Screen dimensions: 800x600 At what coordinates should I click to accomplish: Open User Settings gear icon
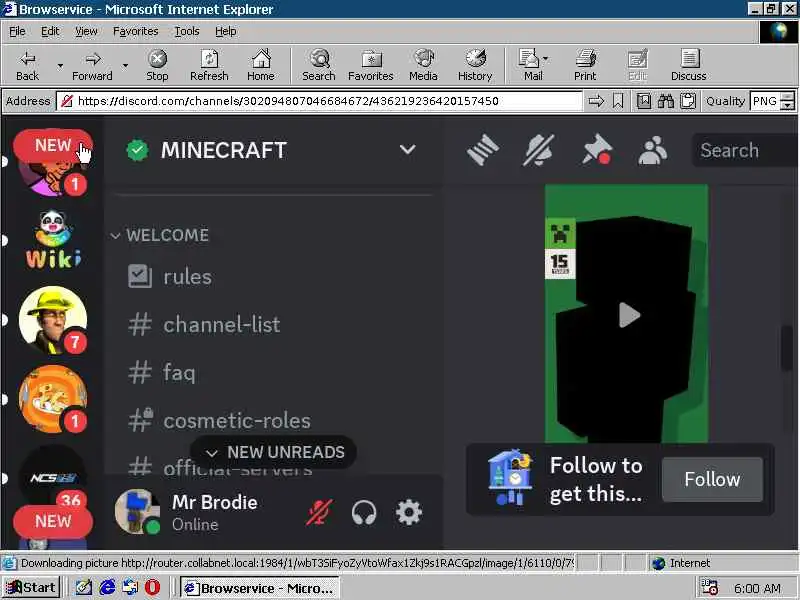click(409, 512)
